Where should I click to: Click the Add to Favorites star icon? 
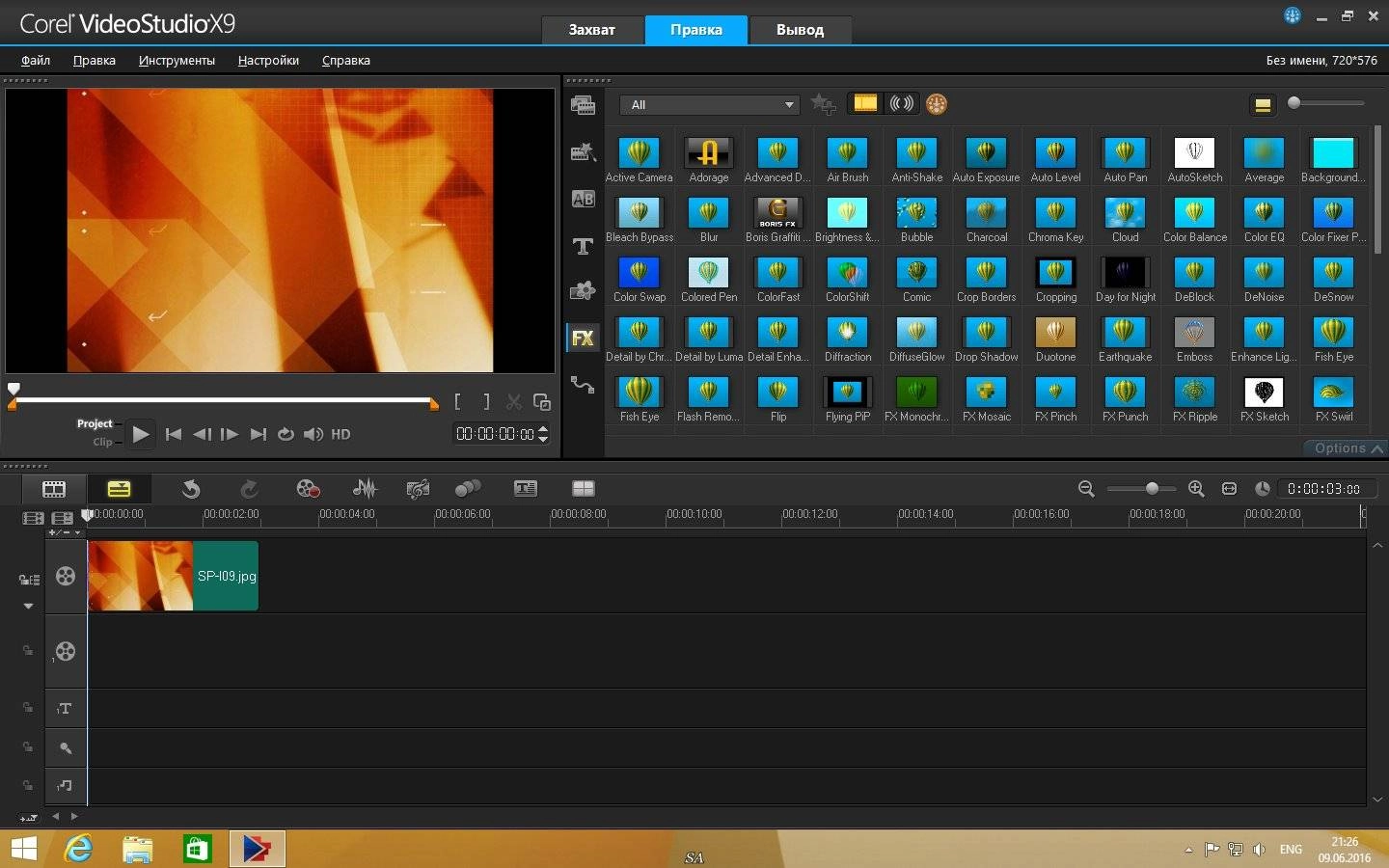[823, 103]
